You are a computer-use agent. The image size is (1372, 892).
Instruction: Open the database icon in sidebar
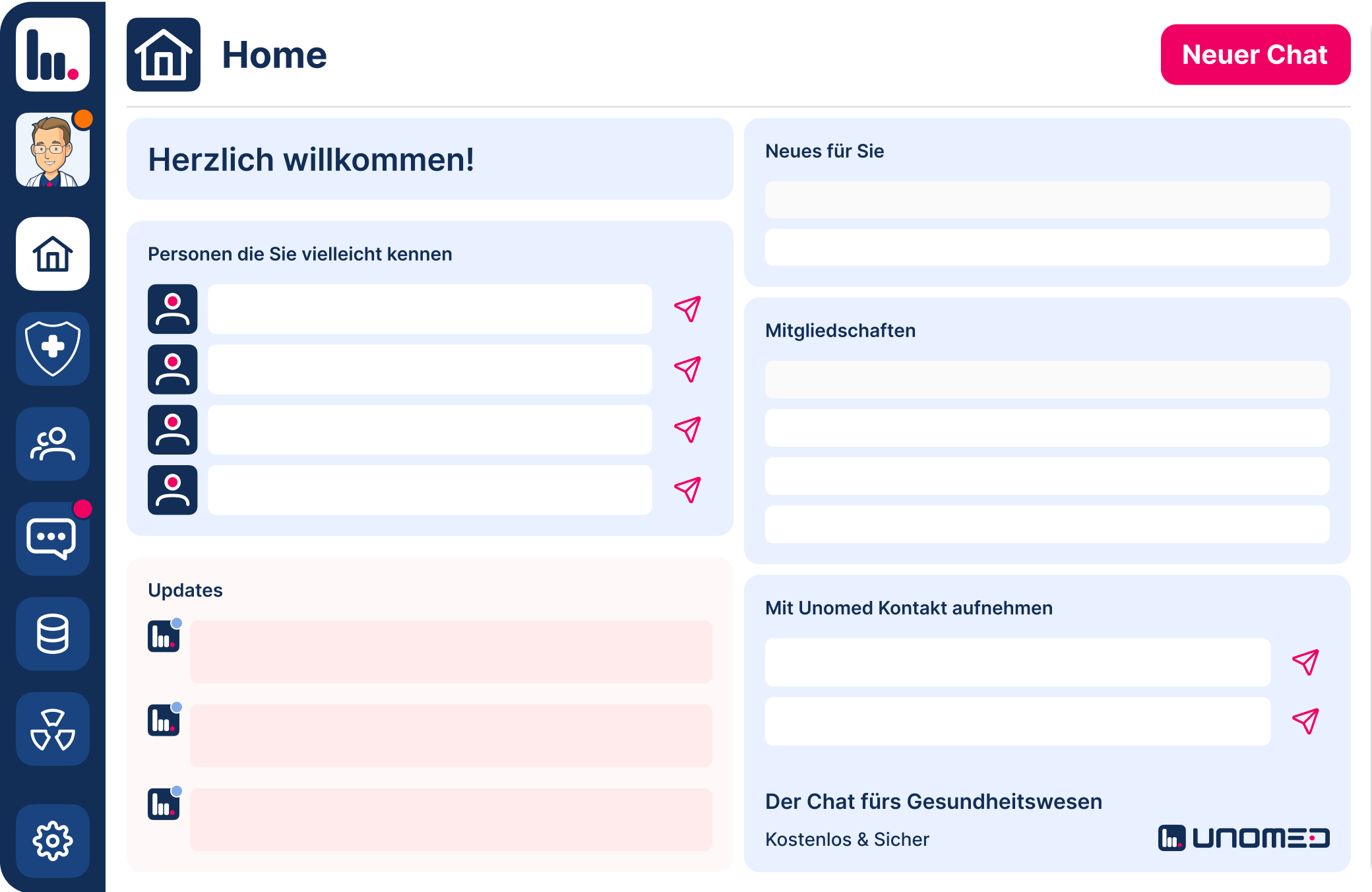(53, 634)
